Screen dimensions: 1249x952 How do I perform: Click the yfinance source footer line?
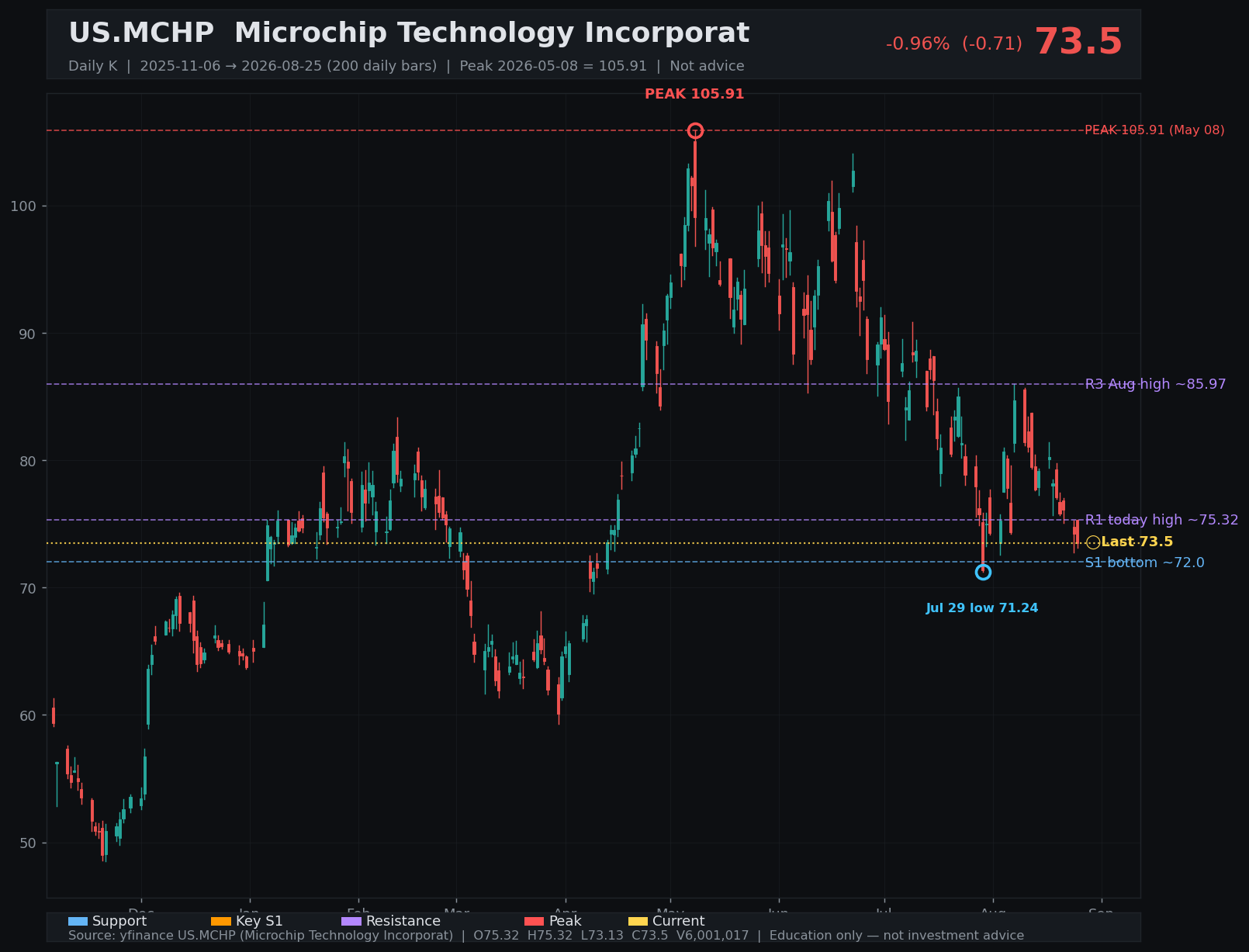pos(546,936)
